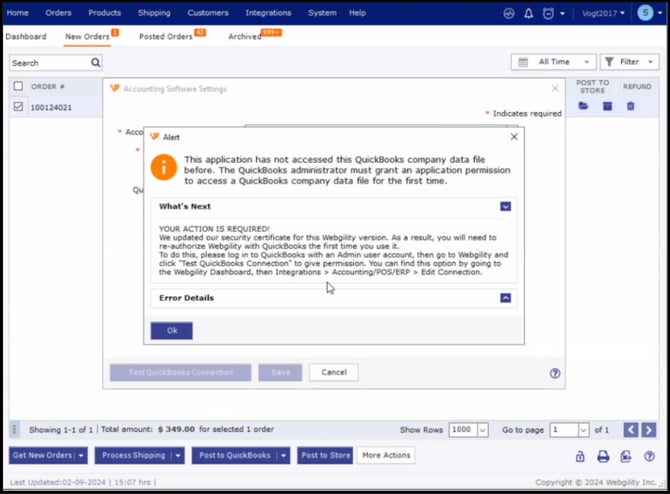
Task: Uncheck order 100124021 checkbox
Action: tap(18, 106)
